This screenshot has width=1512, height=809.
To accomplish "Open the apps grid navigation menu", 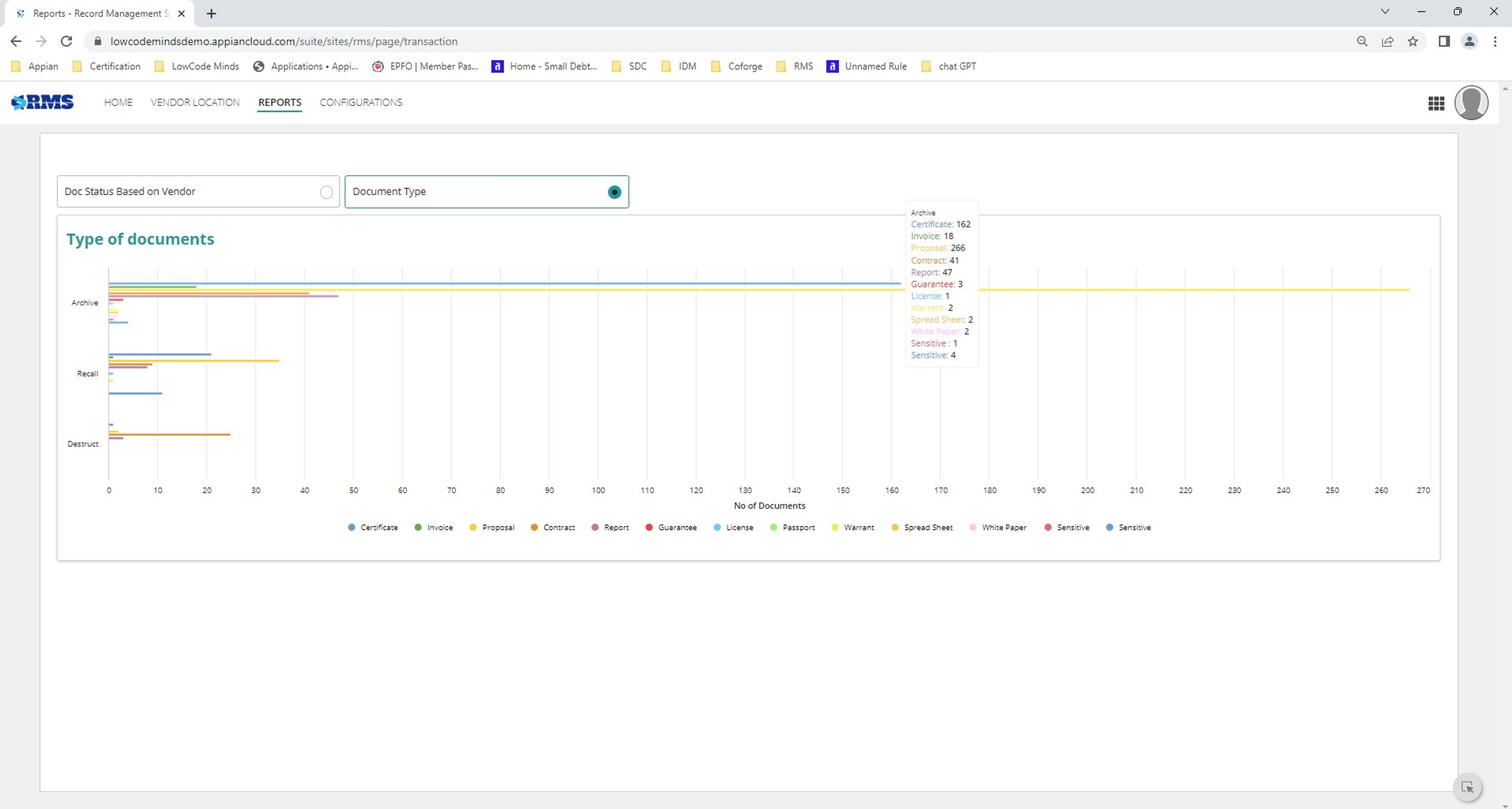I will pos(1436,103).
